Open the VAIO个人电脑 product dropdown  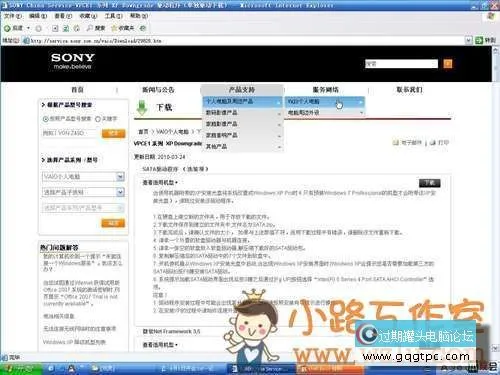(x=83, y=176)
